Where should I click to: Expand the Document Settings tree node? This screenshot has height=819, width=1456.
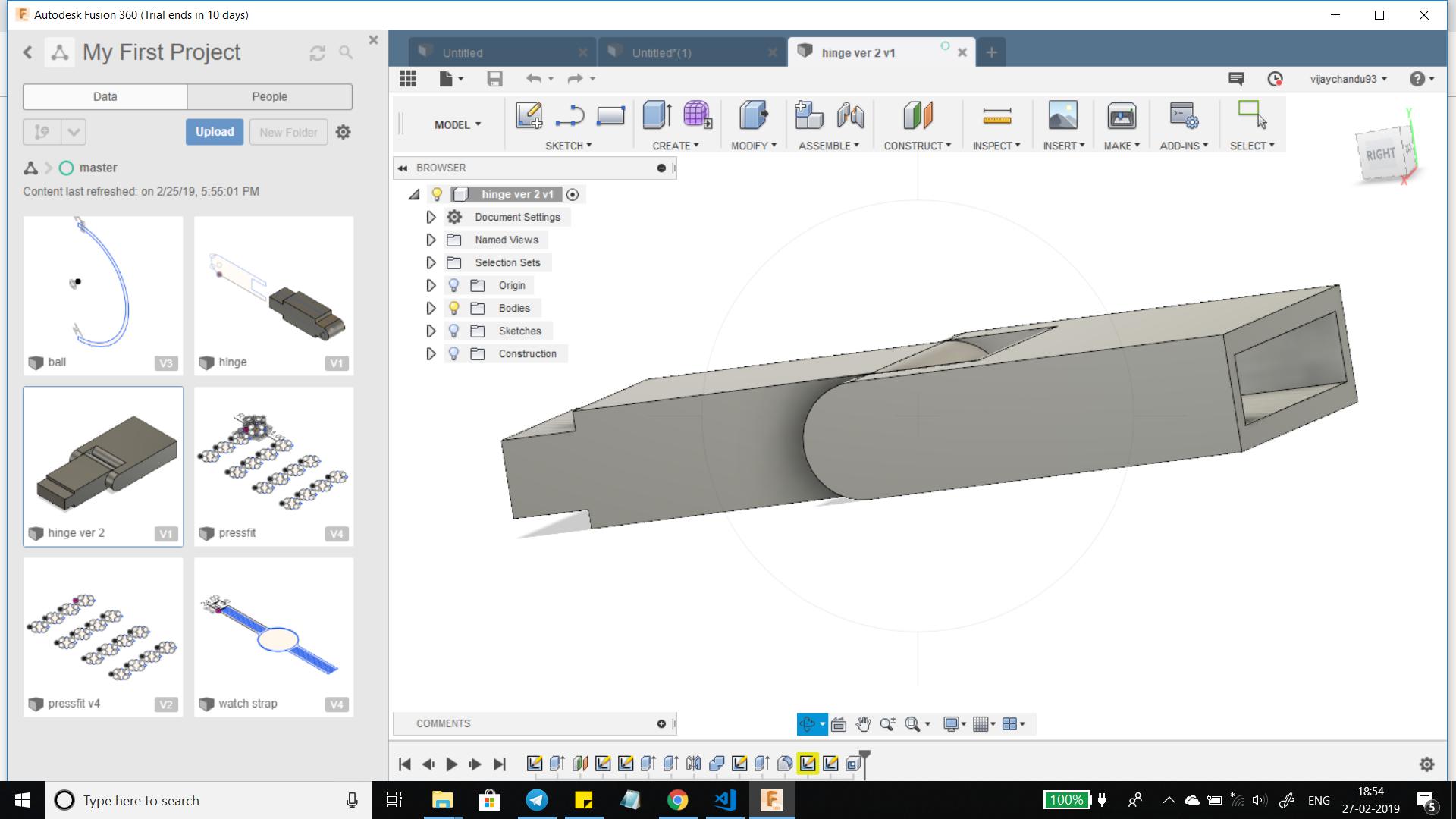431,217
